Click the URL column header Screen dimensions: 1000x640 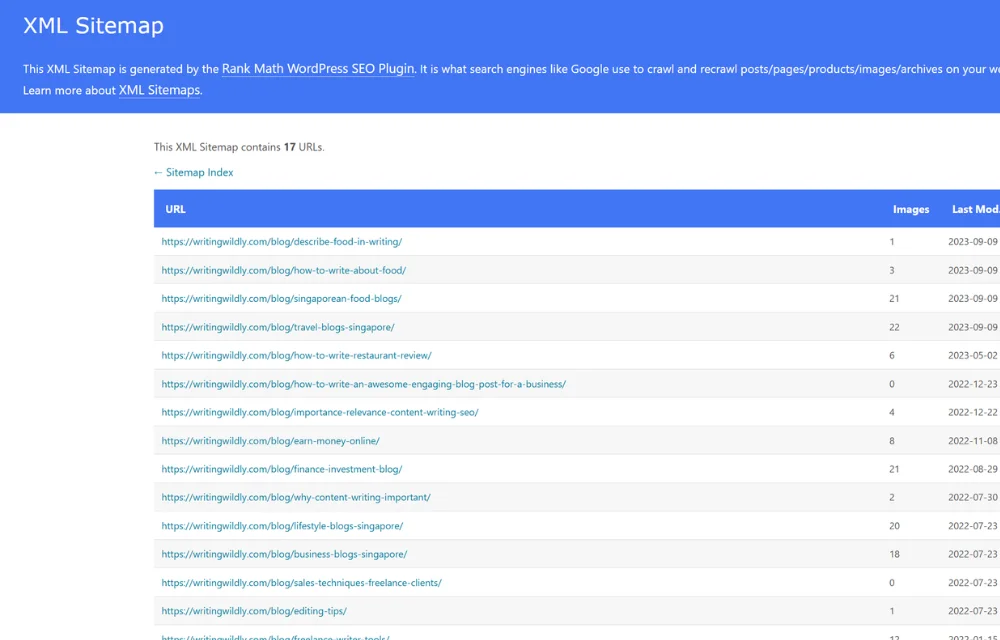[175, 209]
